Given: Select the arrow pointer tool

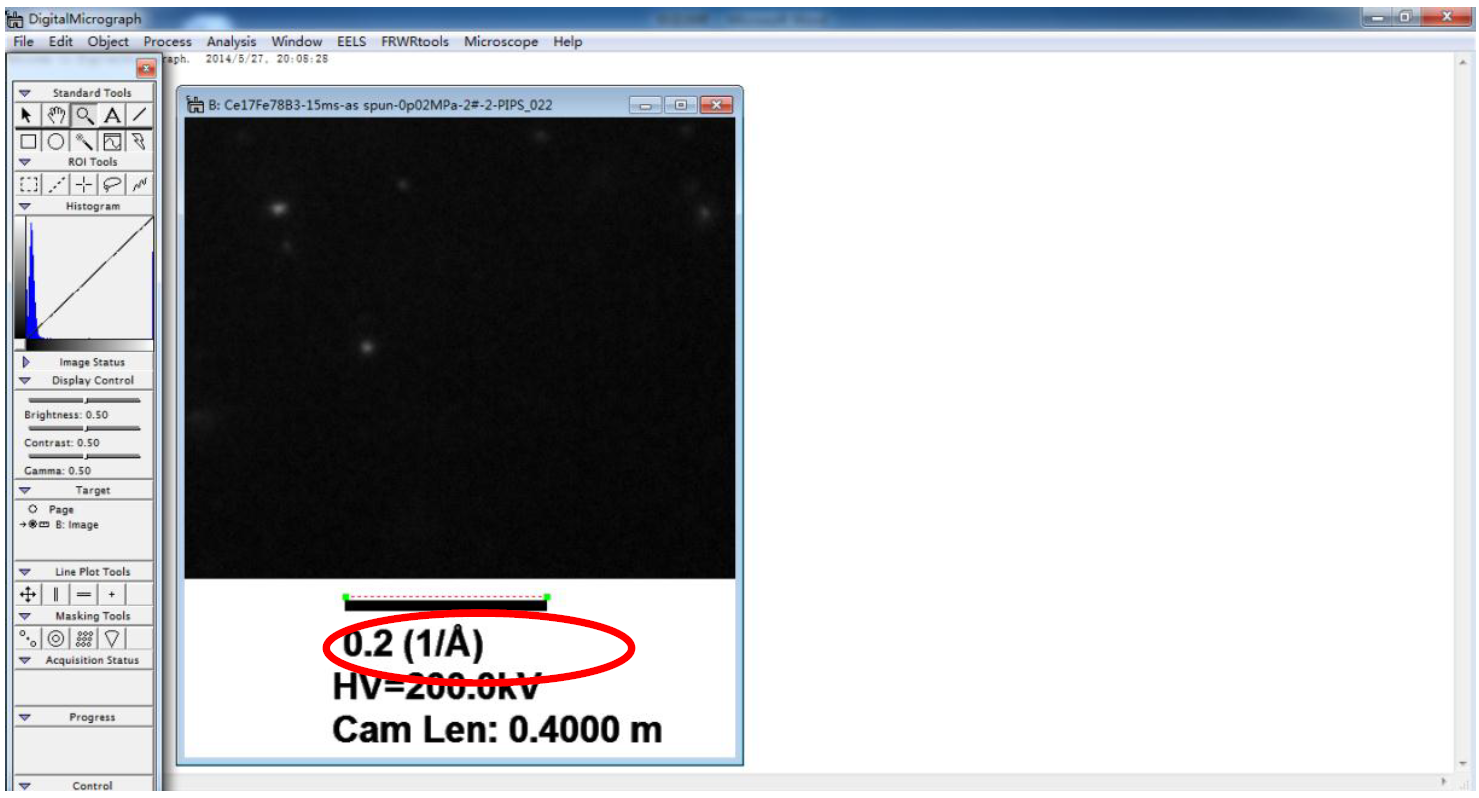Looking at the screenshot, I should 28,116.
